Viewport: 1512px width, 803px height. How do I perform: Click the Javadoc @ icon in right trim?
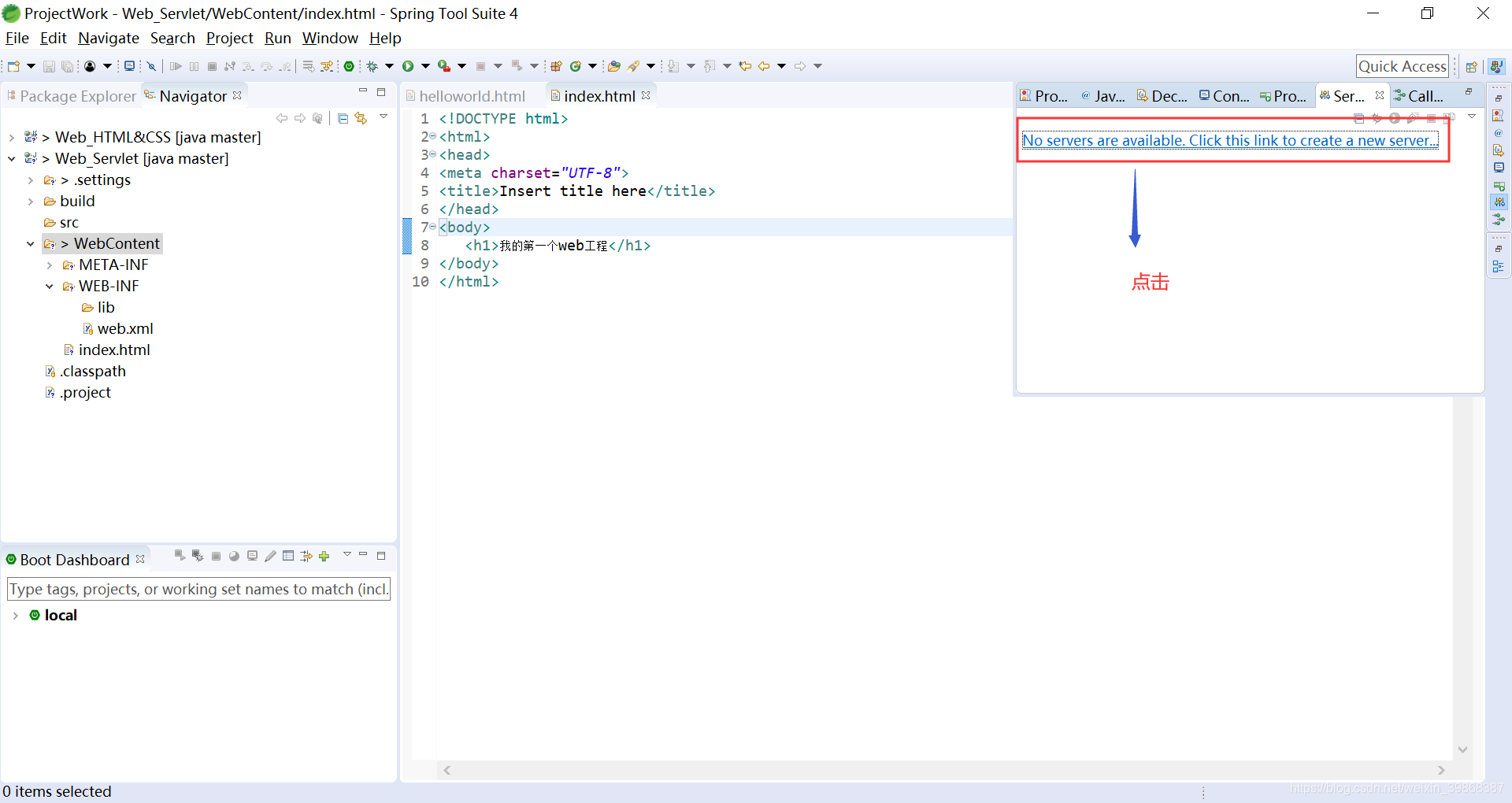[1499, 132]
